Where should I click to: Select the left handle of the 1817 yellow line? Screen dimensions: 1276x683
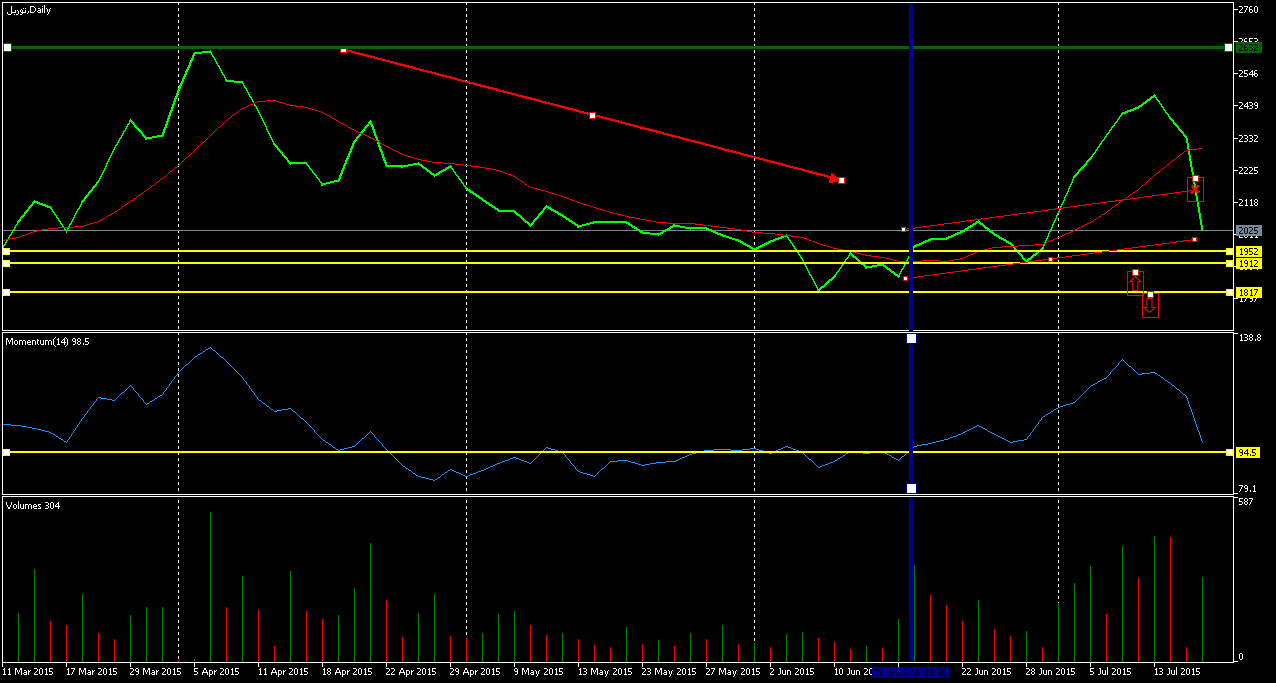point(7,292)
